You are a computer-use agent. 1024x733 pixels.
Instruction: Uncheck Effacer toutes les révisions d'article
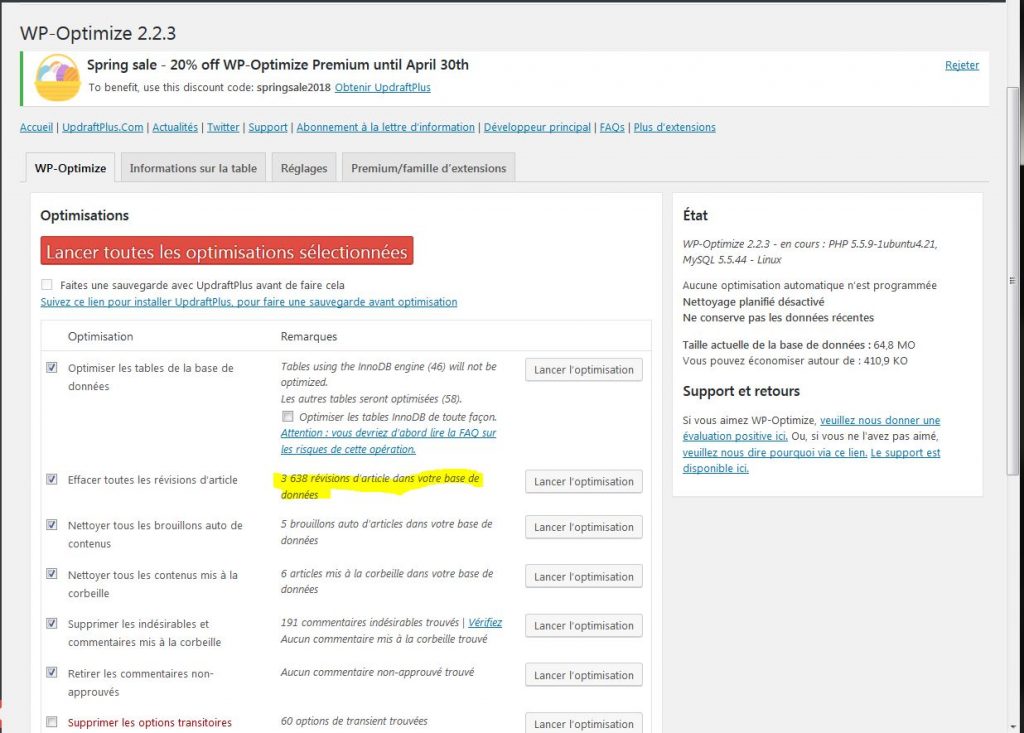pyautogui.click(x=52, y=479)
